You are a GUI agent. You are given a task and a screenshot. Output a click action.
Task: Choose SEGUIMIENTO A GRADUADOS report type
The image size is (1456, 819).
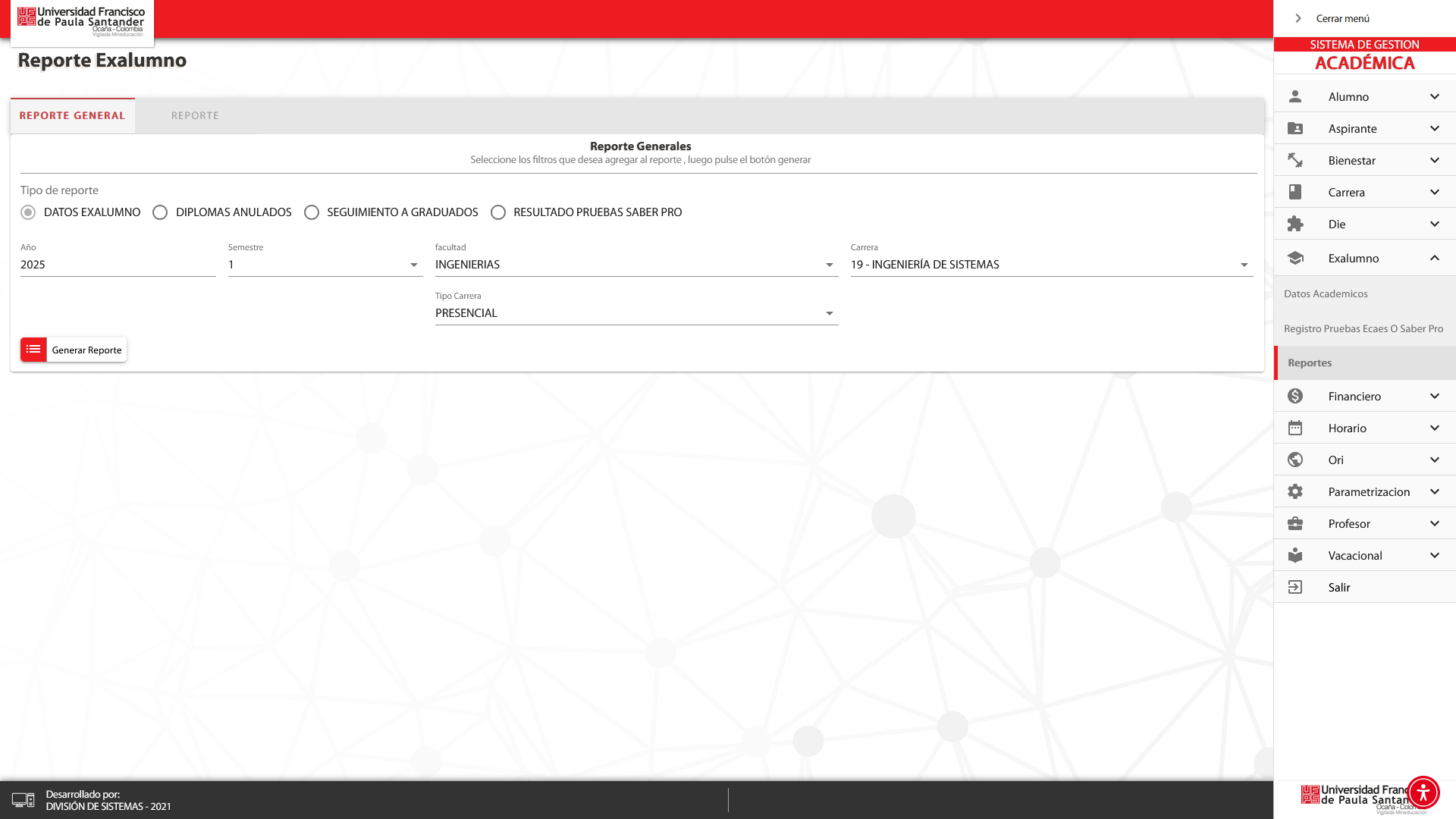point(312,212)
